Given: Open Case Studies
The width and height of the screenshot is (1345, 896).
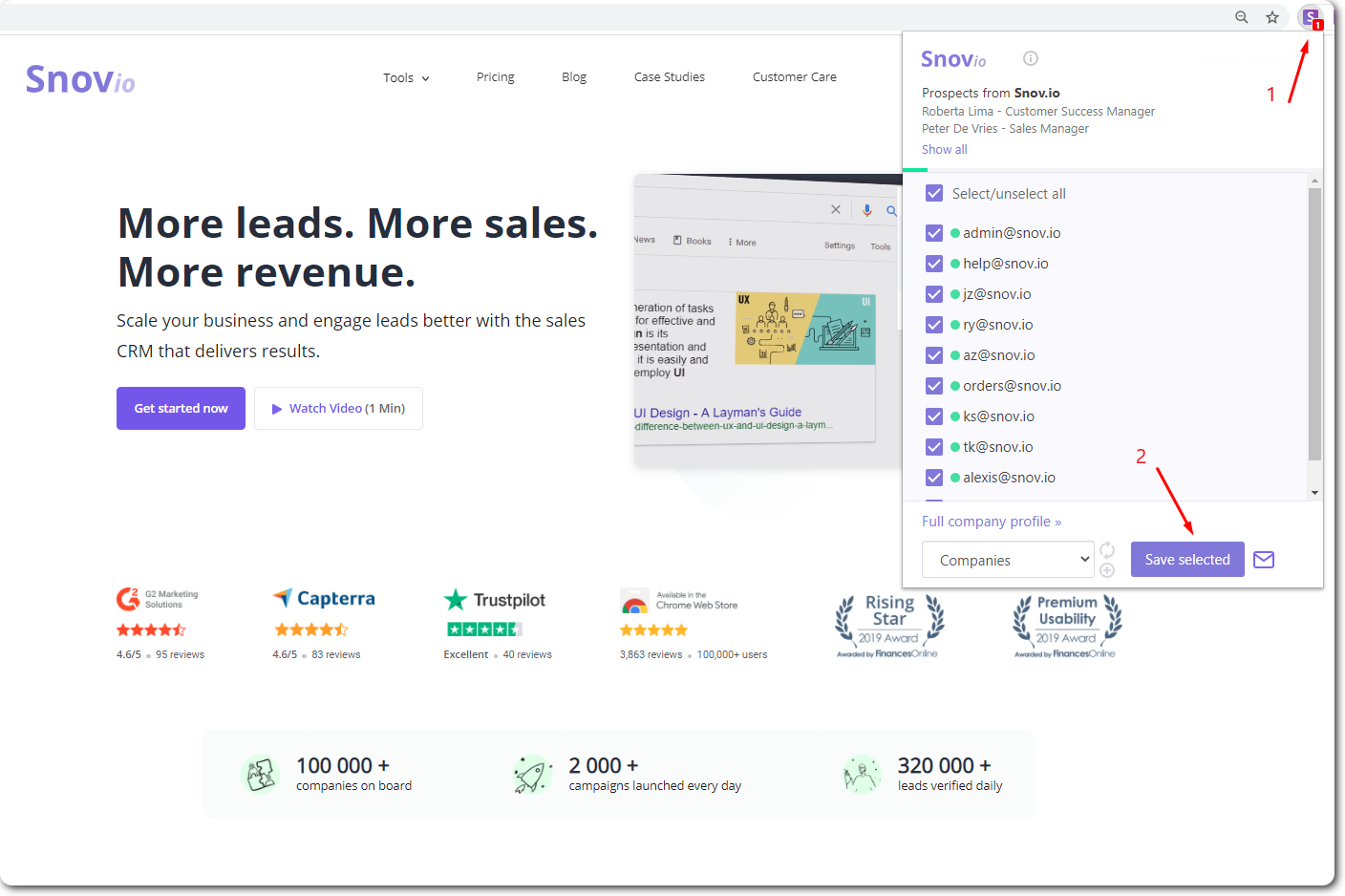Looking at the screenshot, I should click(x=670, y=77).
